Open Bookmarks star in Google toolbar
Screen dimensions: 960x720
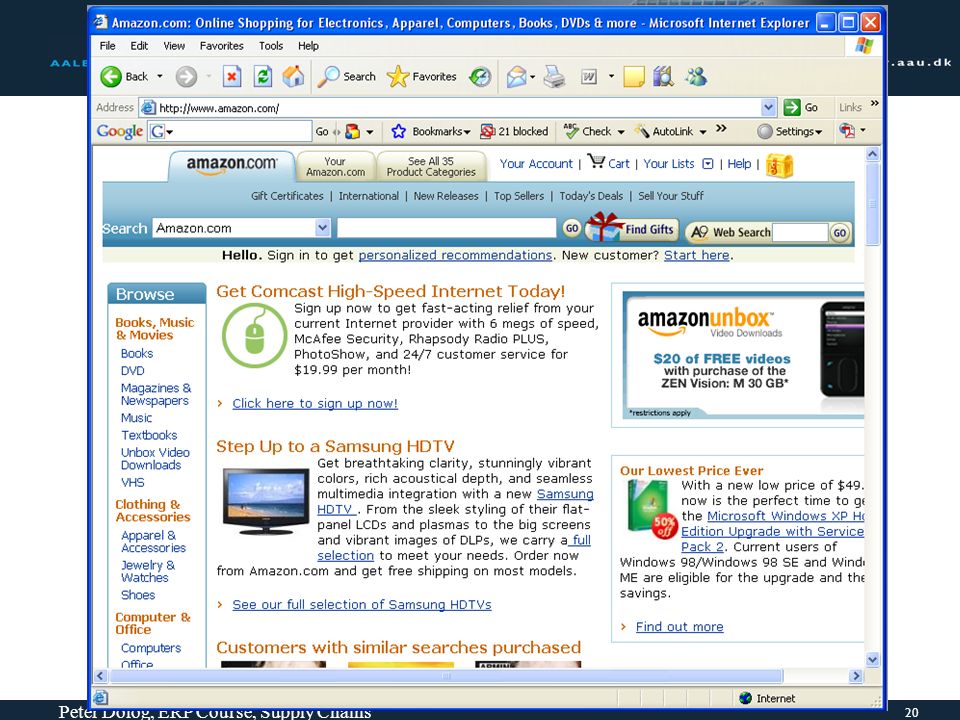pyautogui.click(x=399, y=131)
